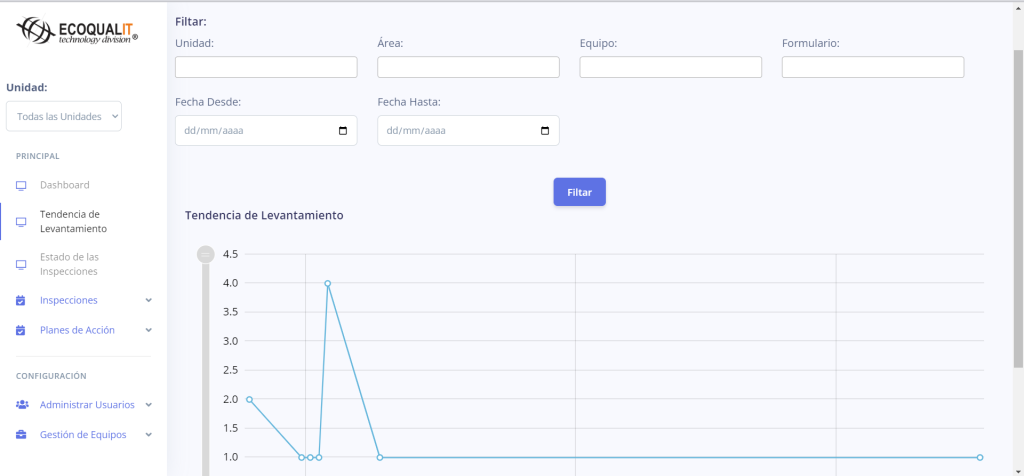The image size is (1024, 476).
Task: Click the Estado de las Inspecciones monitor icon
Action: pos(21,264)
